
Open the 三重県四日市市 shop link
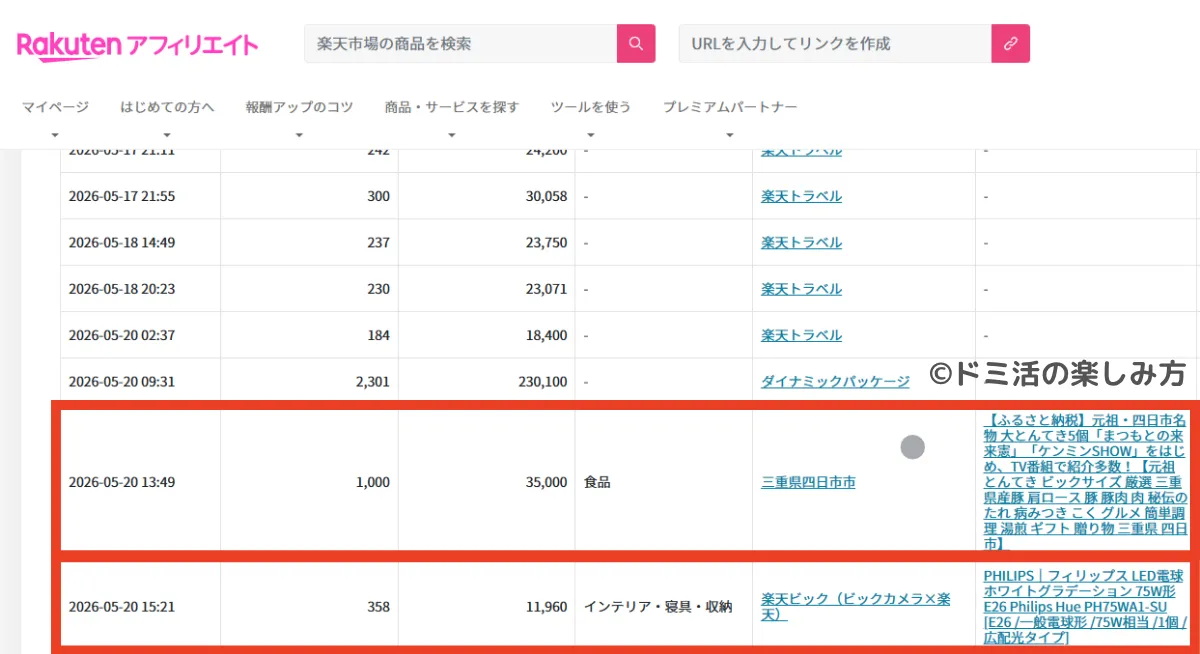pos(808,482)
